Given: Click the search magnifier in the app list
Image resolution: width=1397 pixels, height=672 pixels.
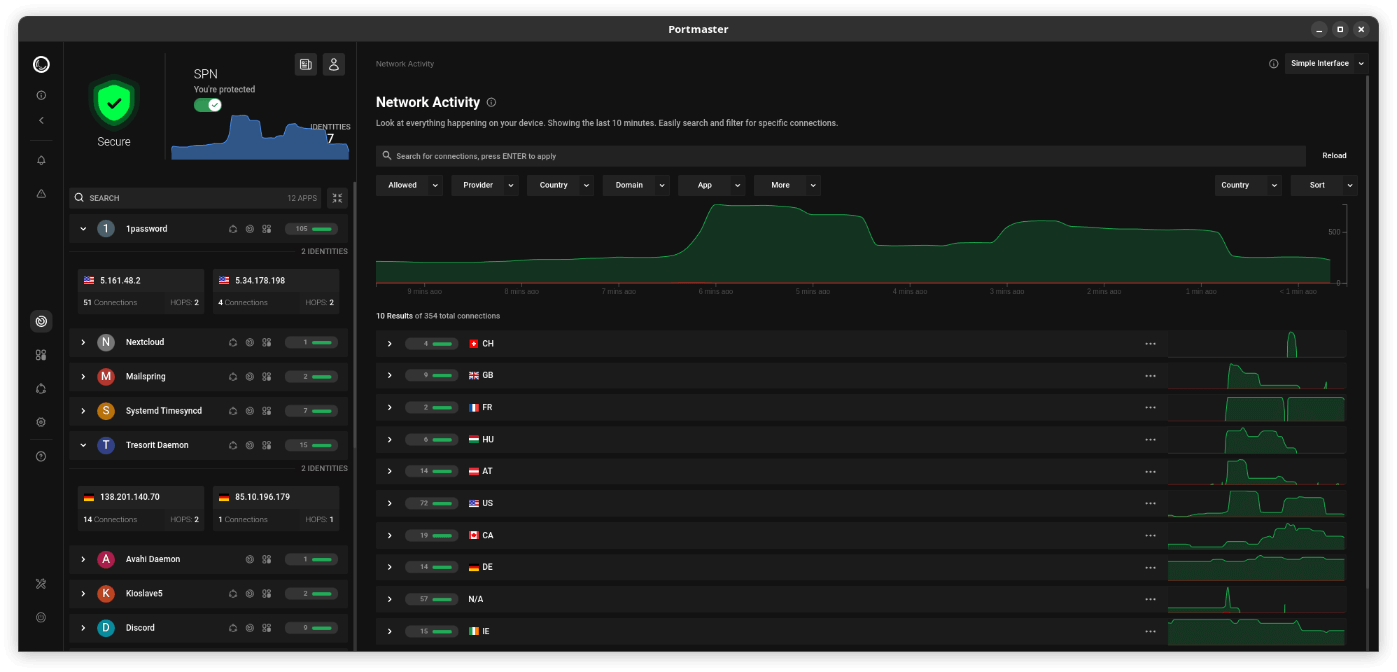Looking at the screenshot, I should [79, 197].
